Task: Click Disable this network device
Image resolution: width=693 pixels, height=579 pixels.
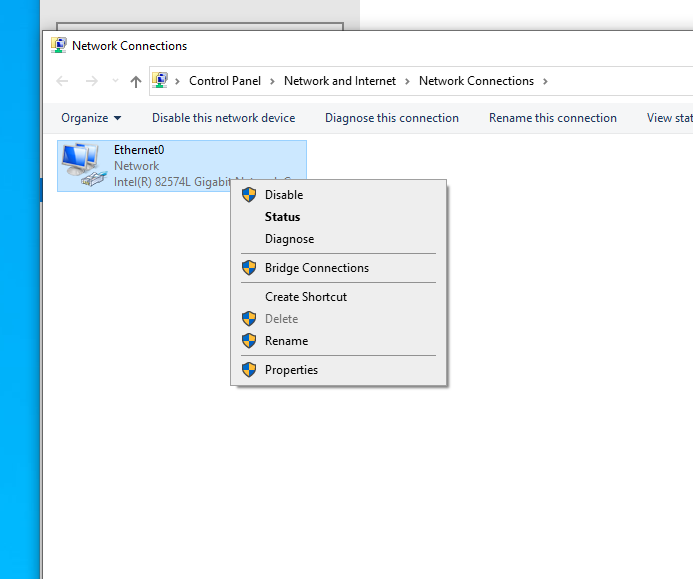Action: 223,118
